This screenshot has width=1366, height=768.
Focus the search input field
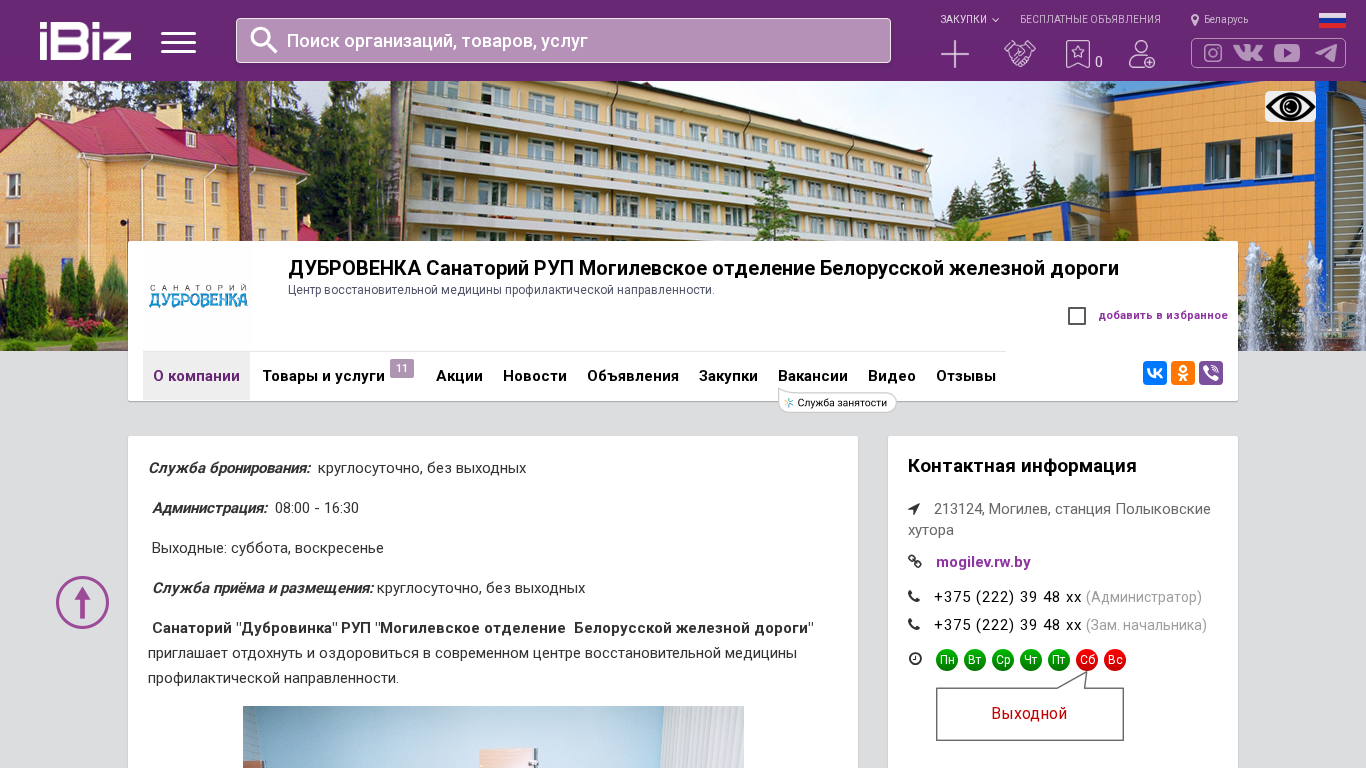563,40
